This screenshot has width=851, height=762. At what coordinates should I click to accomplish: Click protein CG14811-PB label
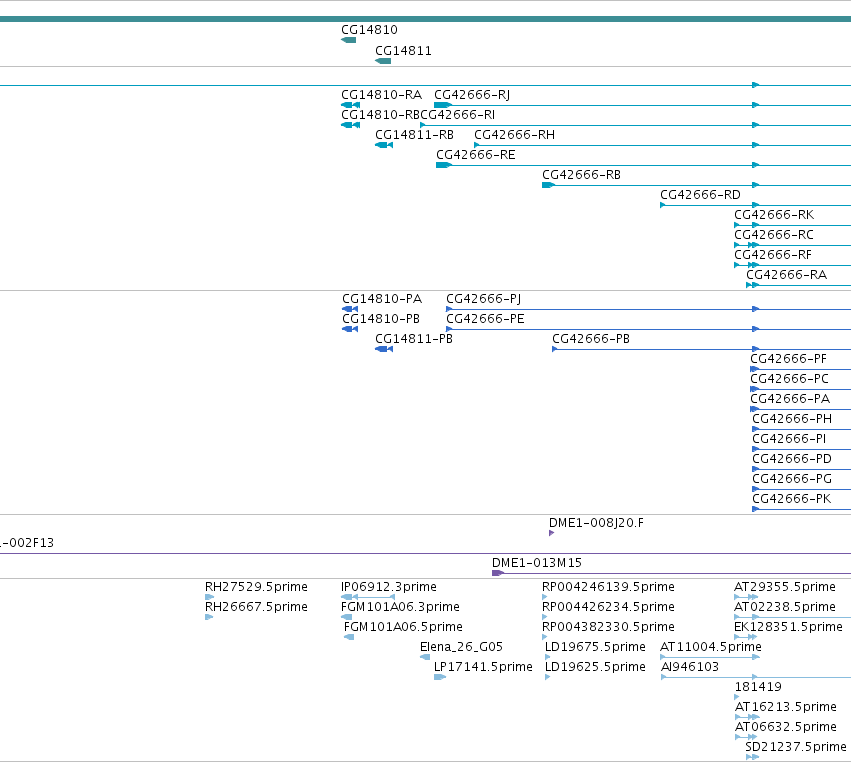point(414,339)
